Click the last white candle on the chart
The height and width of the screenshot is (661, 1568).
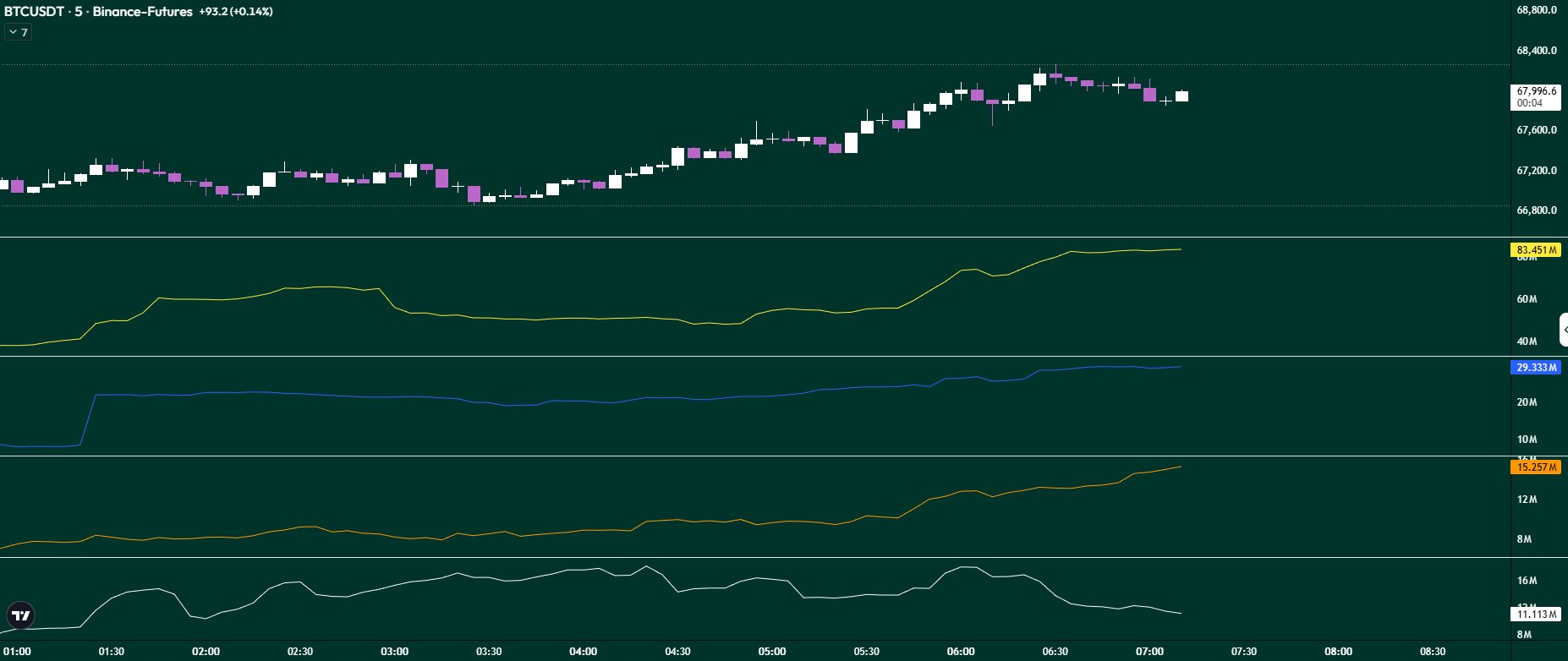(1181, 96)
